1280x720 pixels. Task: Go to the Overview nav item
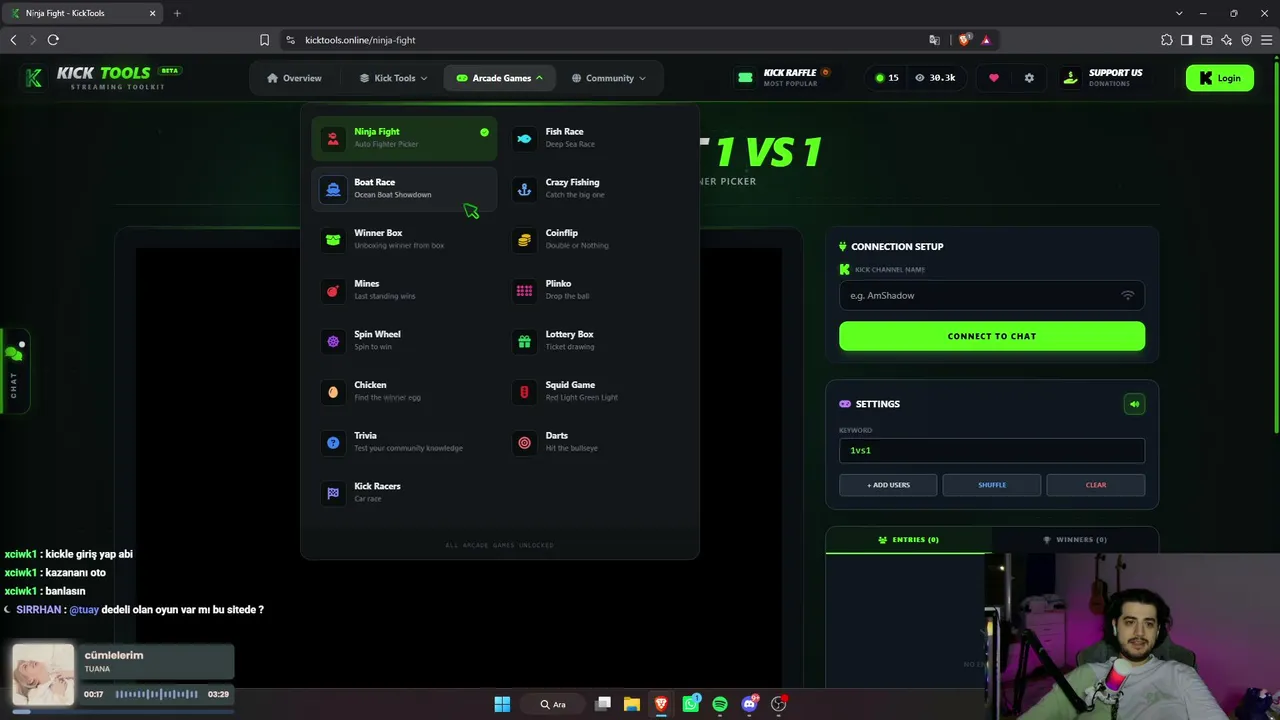[294, 78]
